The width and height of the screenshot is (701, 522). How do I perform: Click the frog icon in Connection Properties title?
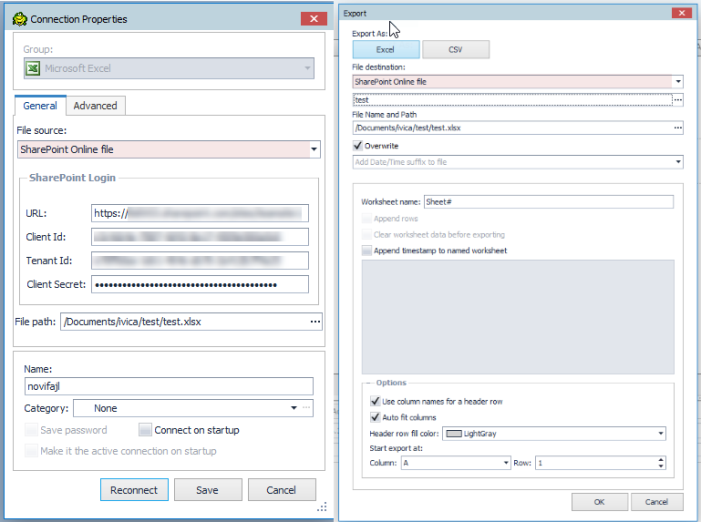(x=20, y=19)
